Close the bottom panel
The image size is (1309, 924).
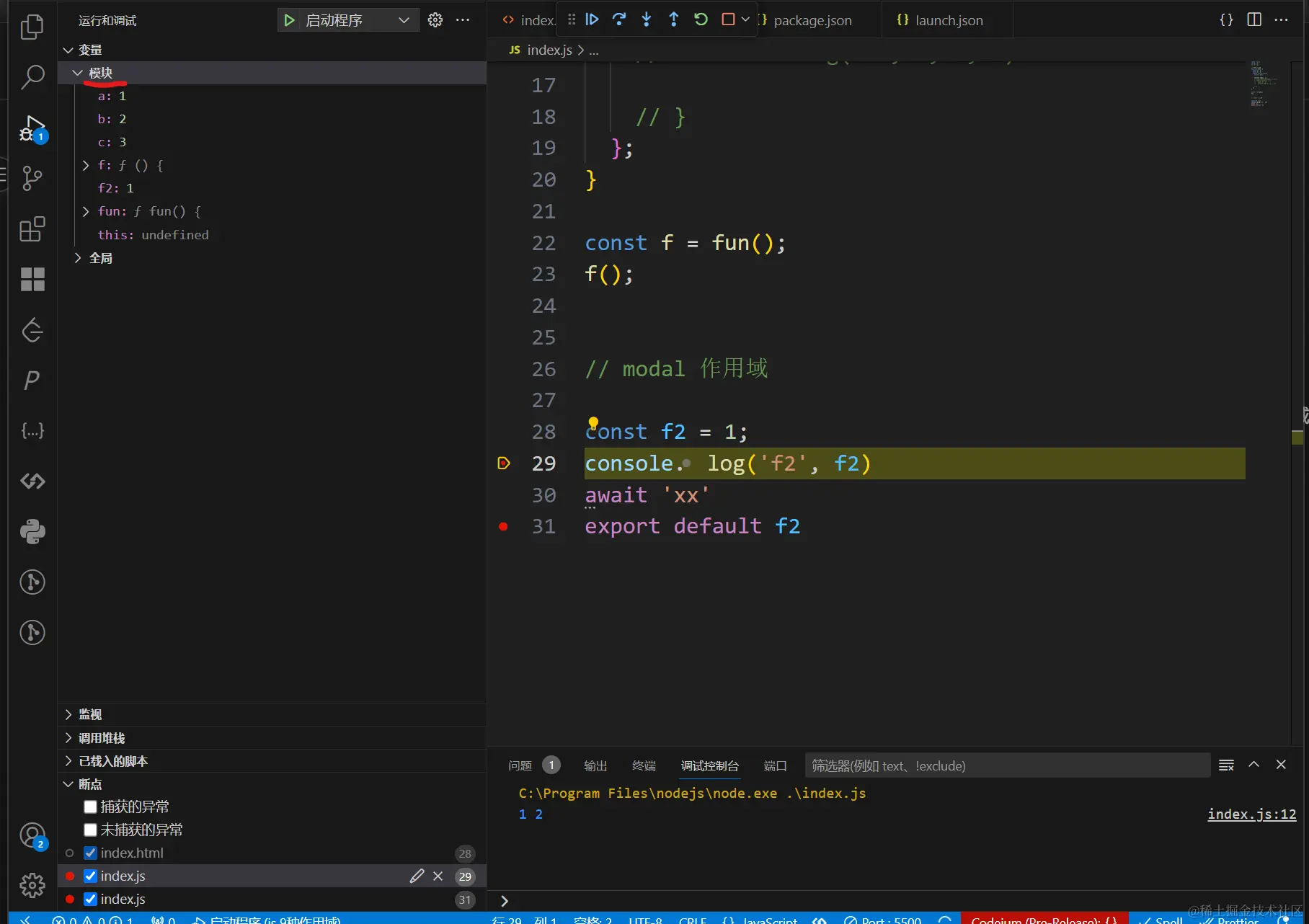click(1281, 765)
